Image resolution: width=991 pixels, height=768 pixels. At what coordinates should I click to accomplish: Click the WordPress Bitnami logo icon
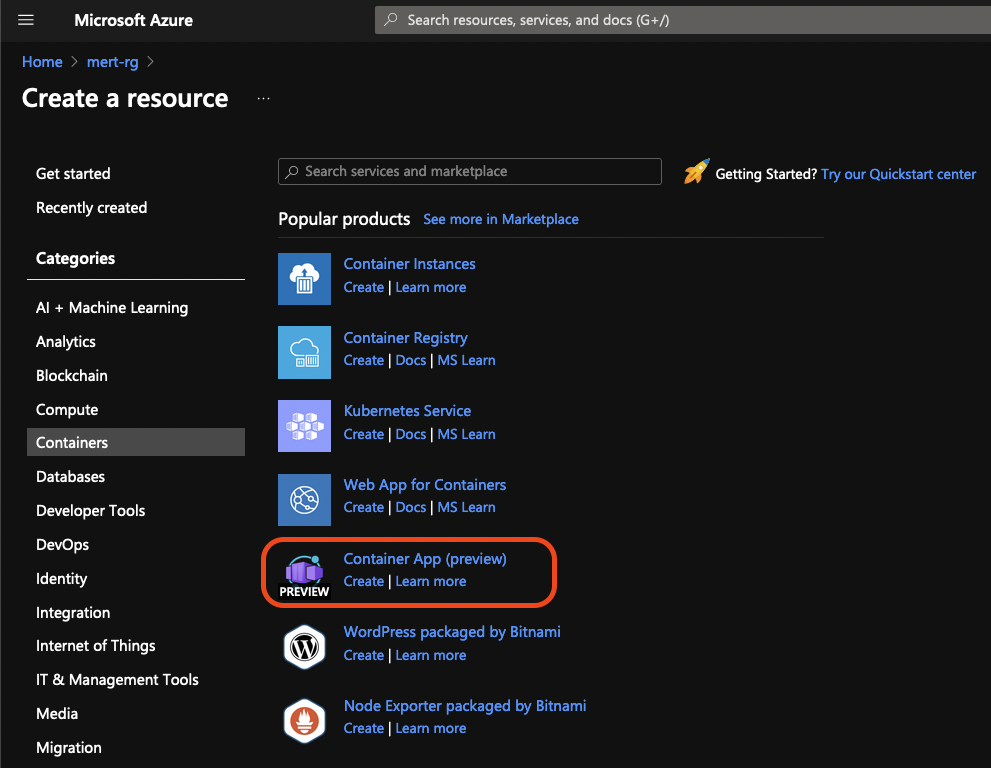coord(305,647)
